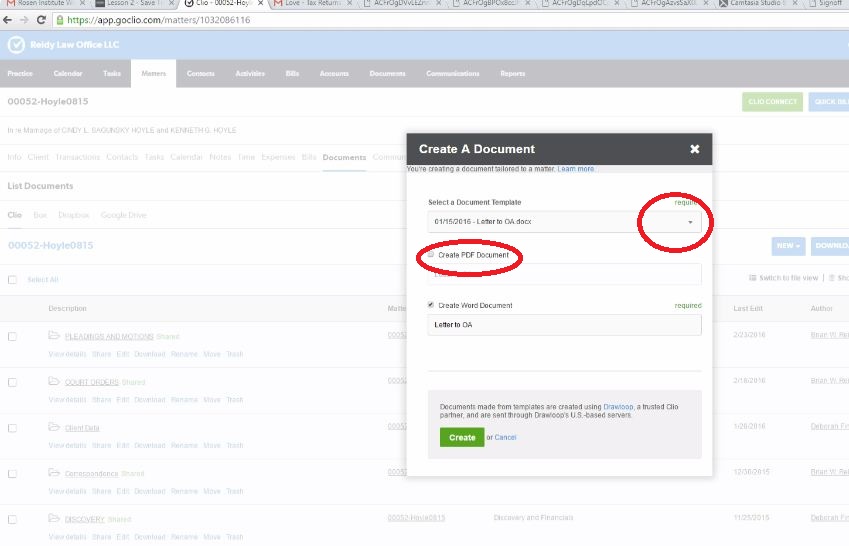
Task: Uncheck the Create Word Document checkbox
Action: coord(431,305)
